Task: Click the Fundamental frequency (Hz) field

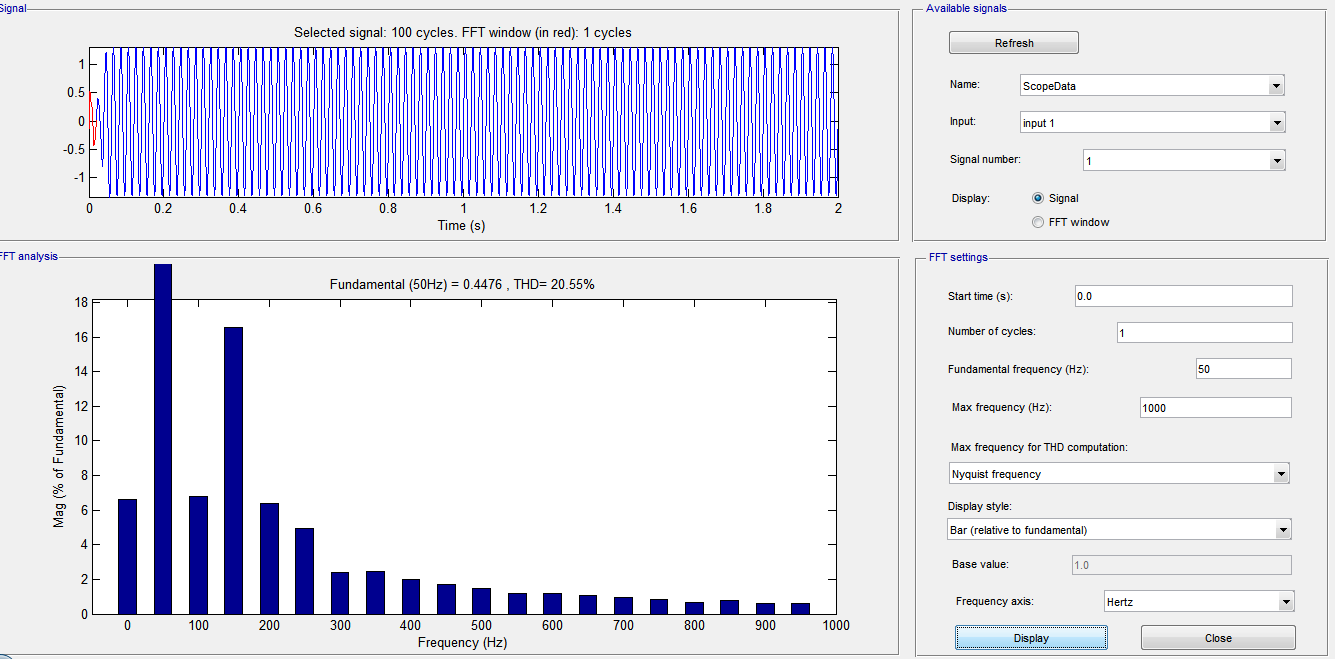Action: [x=1242, y=369]
